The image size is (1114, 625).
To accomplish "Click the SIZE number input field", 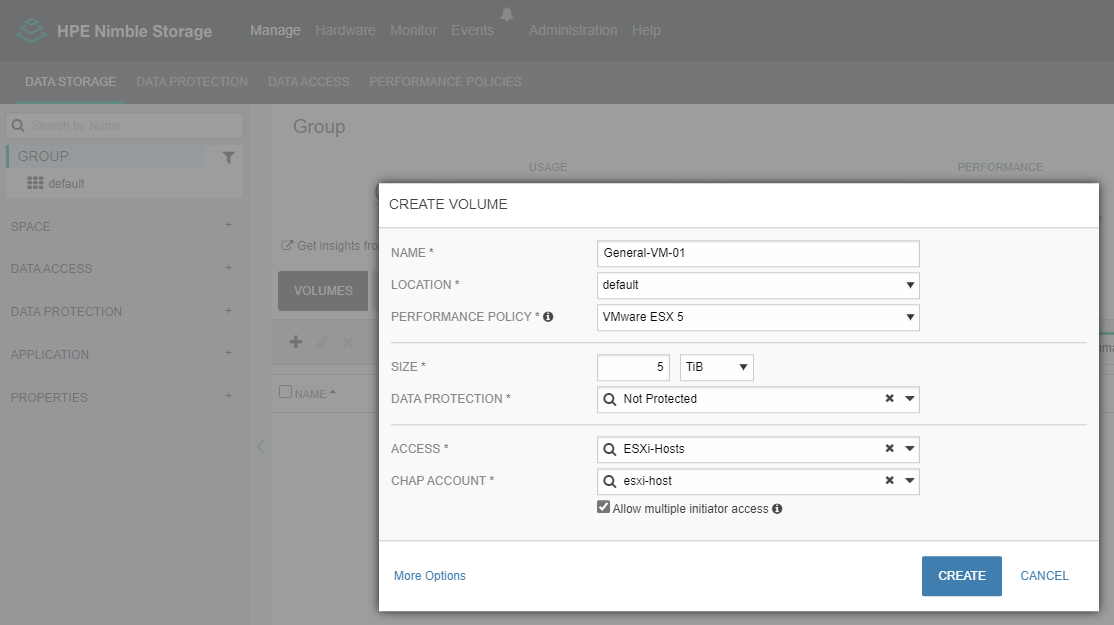I will 634,367.
